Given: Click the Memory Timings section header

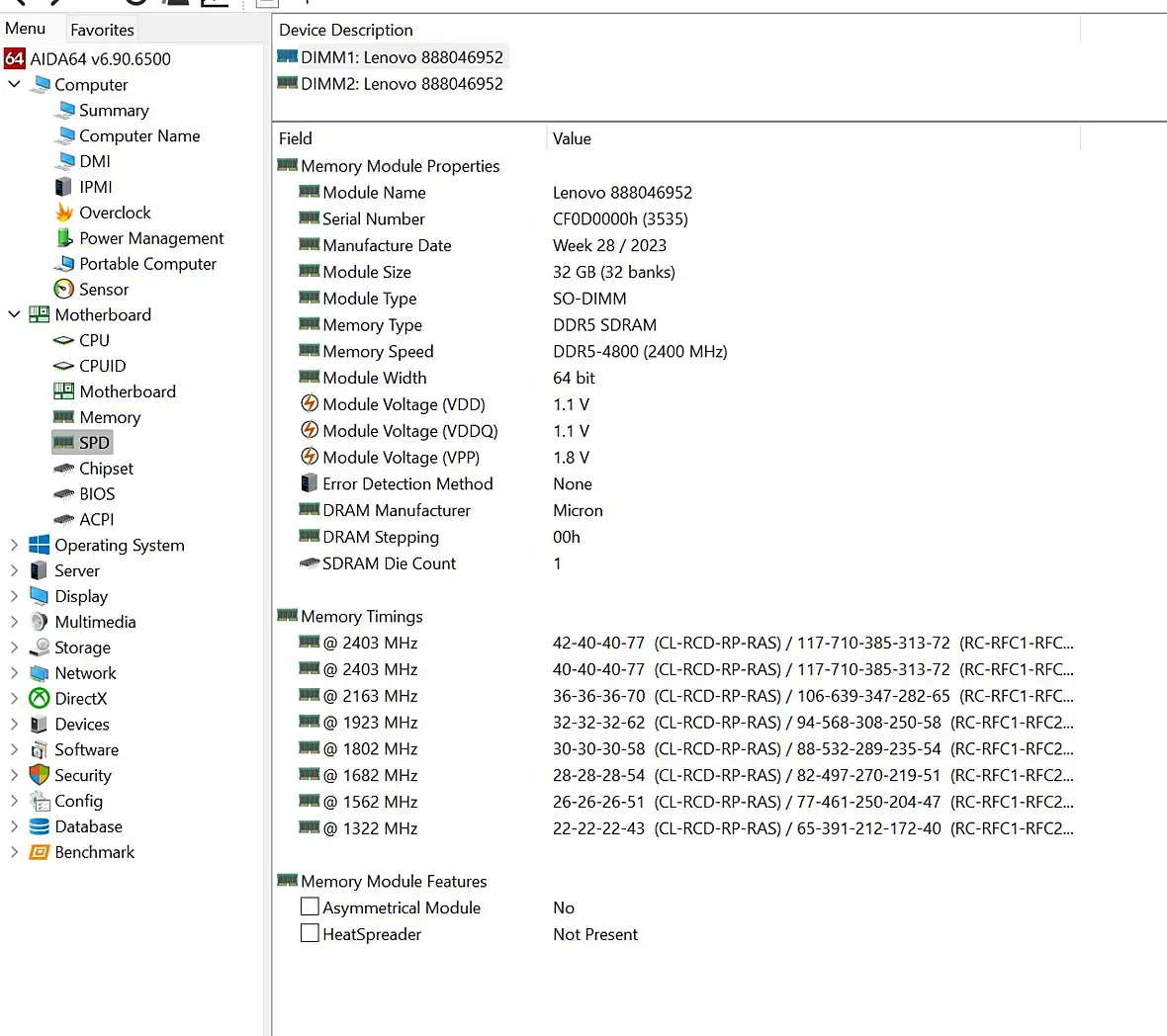Looking at the screenshot, I should point(362,616).
